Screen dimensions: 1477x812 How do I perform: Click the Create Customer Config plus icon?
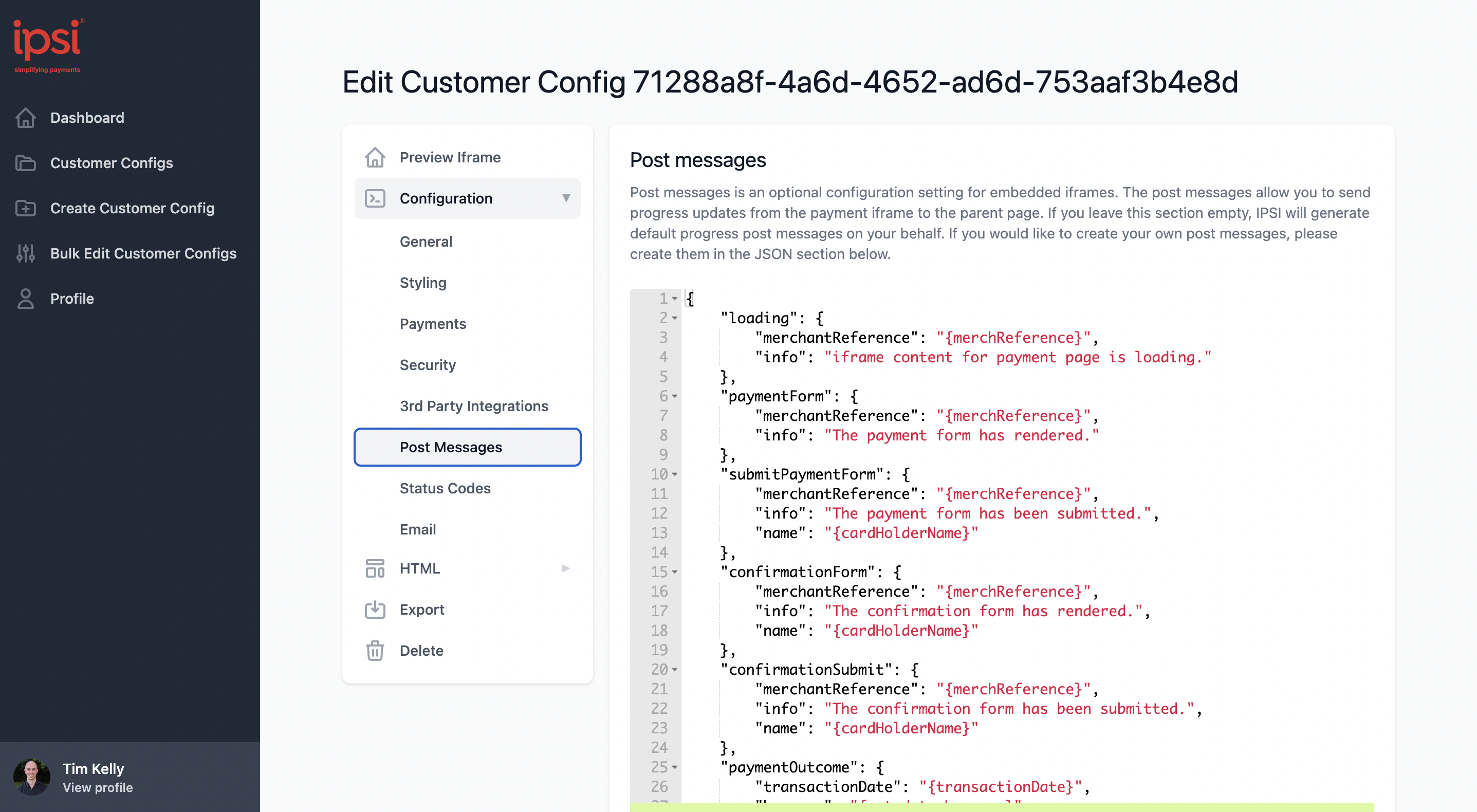[x=26, y=208]
